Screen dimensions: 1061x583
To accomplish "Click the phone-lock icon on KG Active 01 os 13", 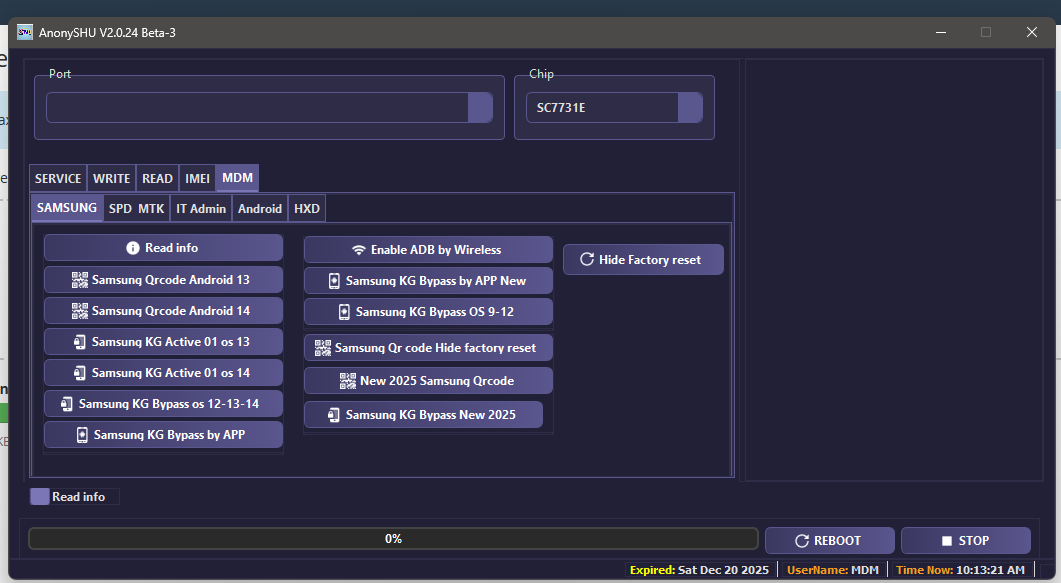I will [80, 342].
